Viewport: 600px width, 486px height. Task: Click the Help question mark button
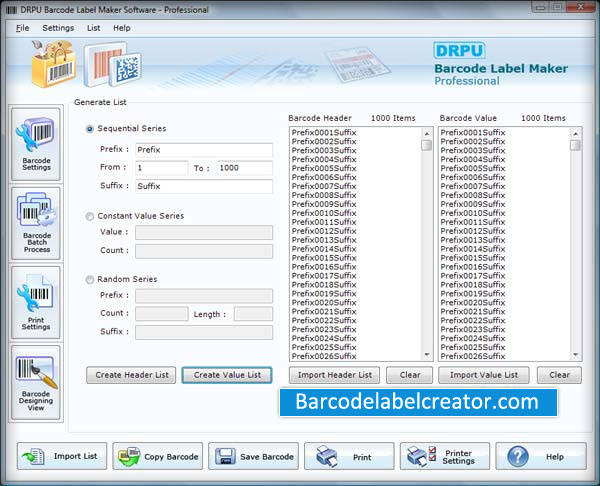click(541, 456)
